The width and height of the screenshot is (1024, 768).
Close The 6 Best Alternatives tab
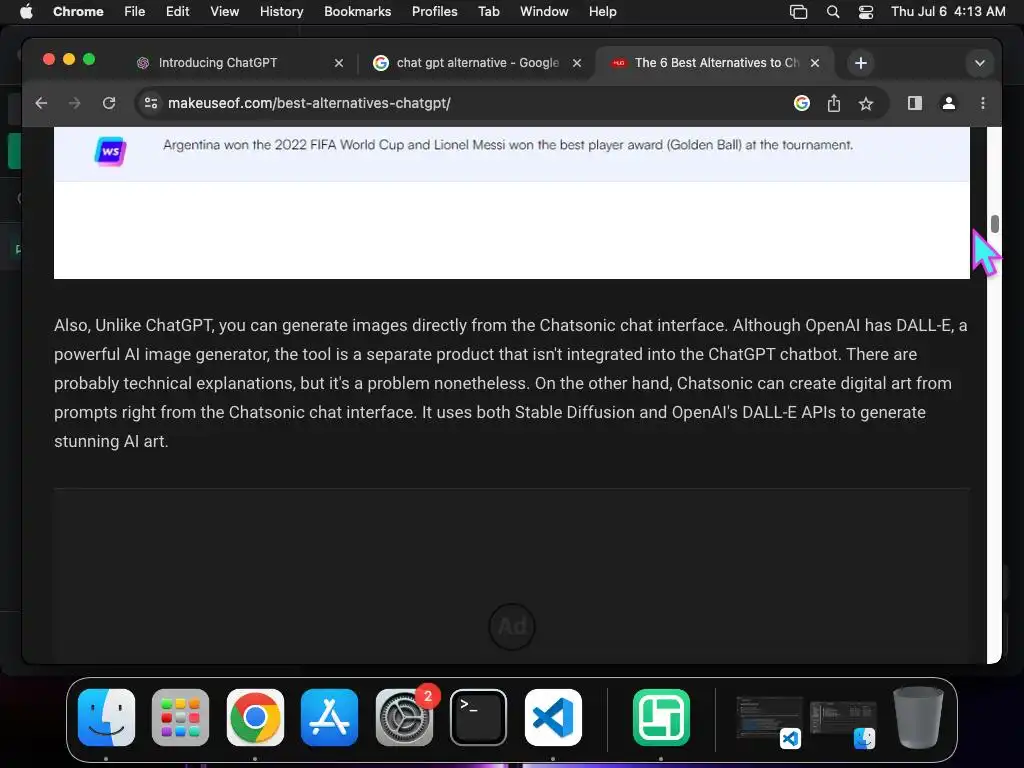tap(815, 63)
